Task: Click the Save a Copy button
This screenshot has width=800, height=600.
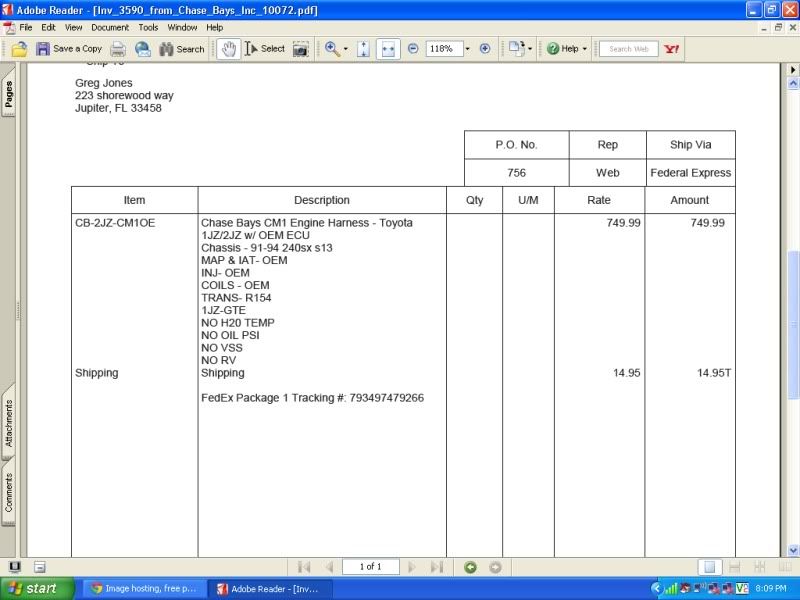Action: click(69, 49)
